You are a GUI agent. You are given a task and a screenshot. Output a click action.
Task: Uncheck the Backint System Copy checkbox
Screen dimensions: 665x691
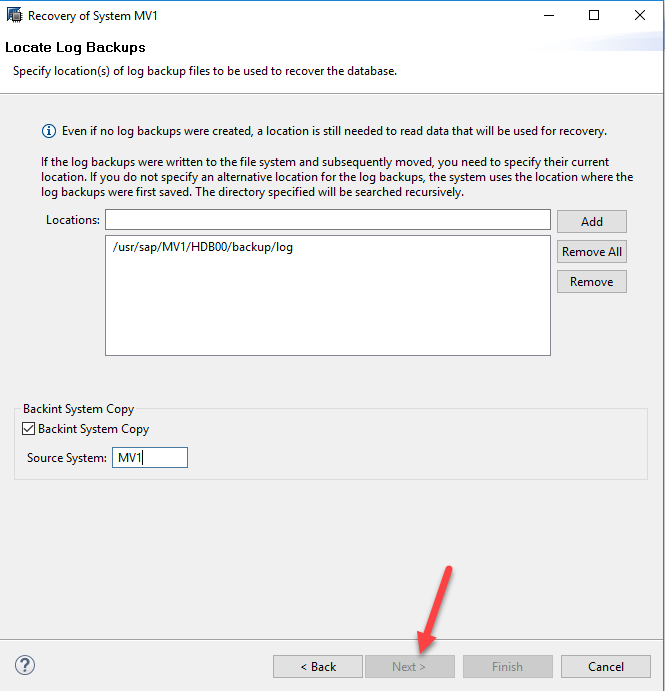(28, 428)
